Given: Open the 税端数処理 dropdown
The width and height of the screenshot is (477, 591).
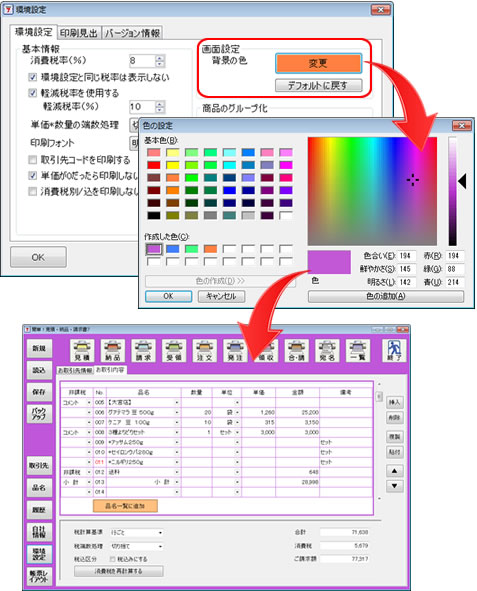Looking at the screenshot, I should tap(136, 546).
